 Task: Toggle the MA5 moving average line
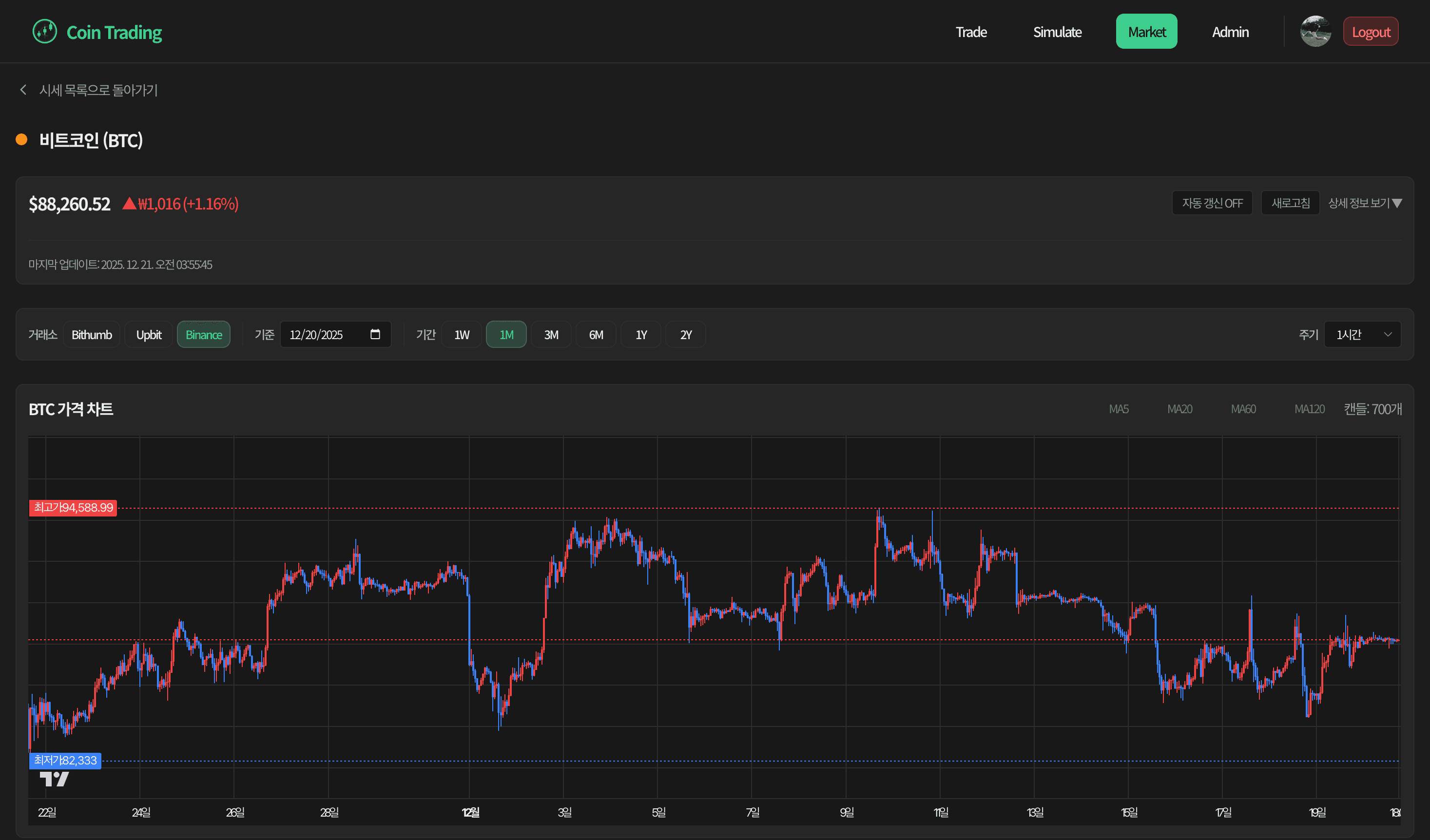coord(1119,409)
